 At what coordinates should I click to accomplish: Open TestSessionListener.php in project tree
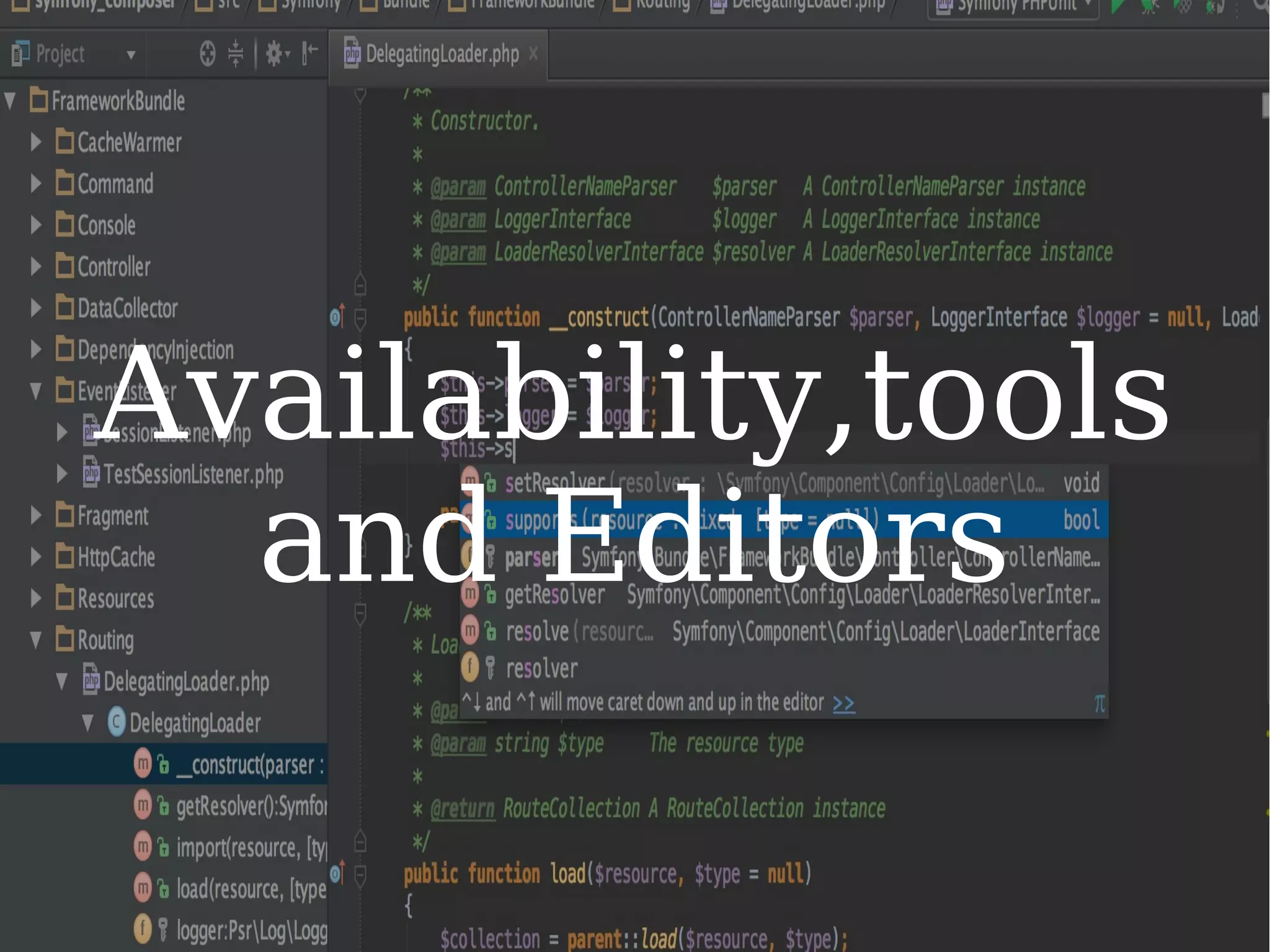pos(193,474)
